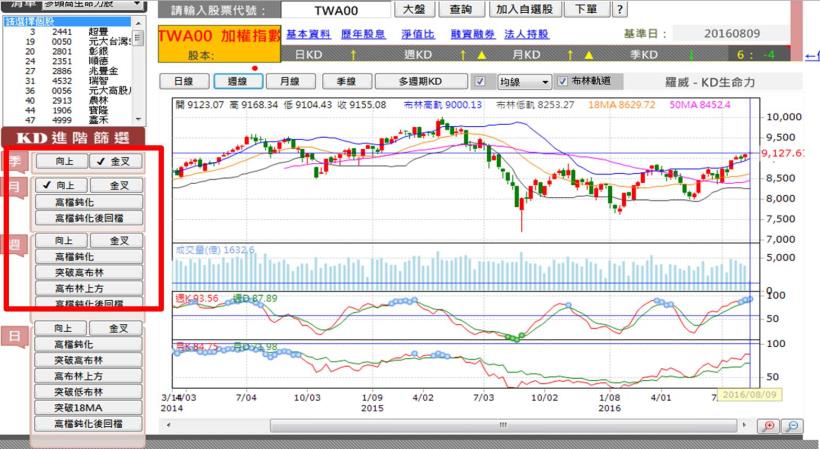Viewport: 820px width, 449px height.
Task: Click the red 週 period label icon
Action: coord(14,241)
